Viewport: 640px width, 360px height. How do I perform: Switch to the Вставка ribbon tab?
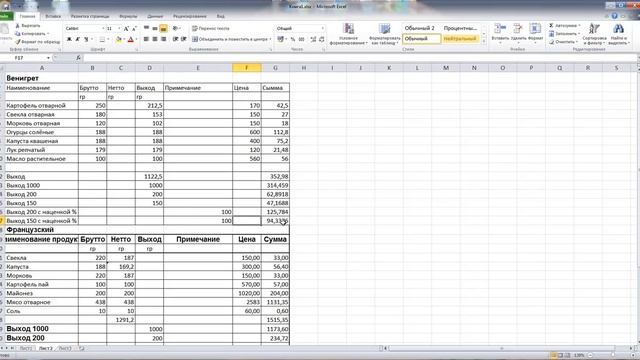53,16
